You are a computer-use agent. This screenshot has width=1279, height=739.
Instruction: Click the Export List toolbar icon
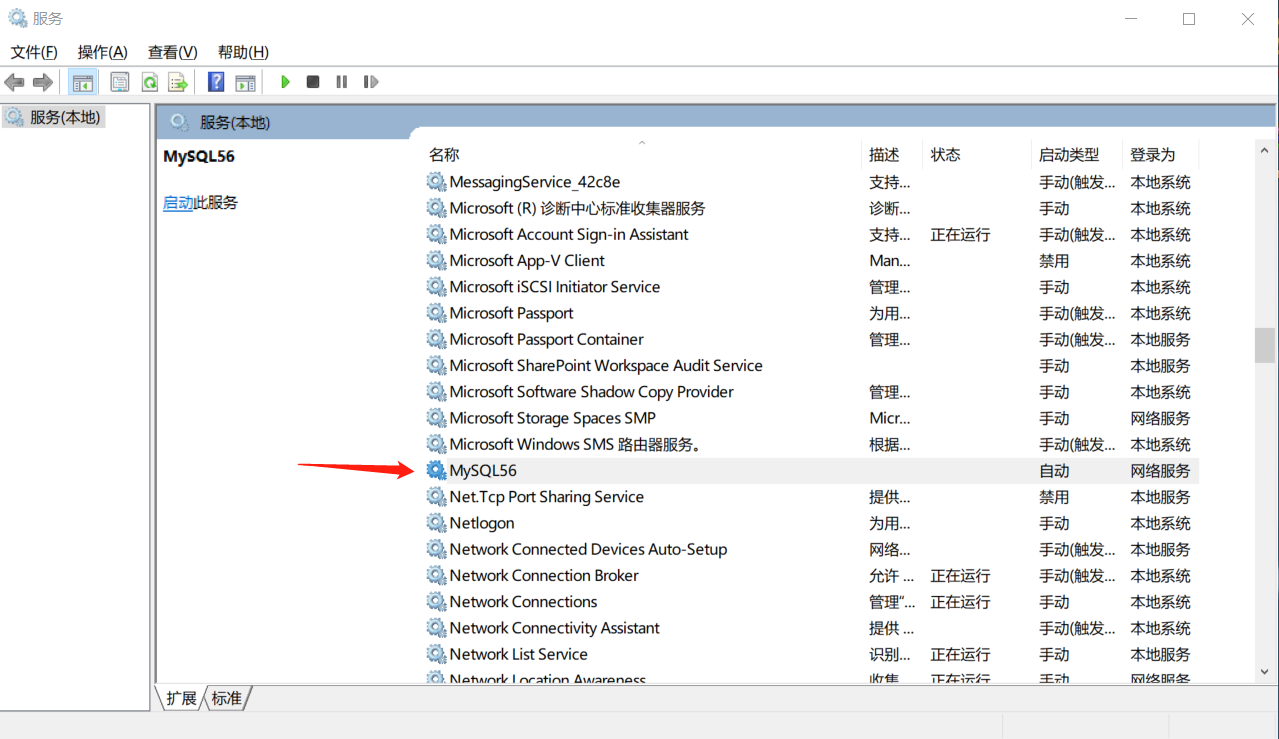pyautogui.click(x=178, y=82)
